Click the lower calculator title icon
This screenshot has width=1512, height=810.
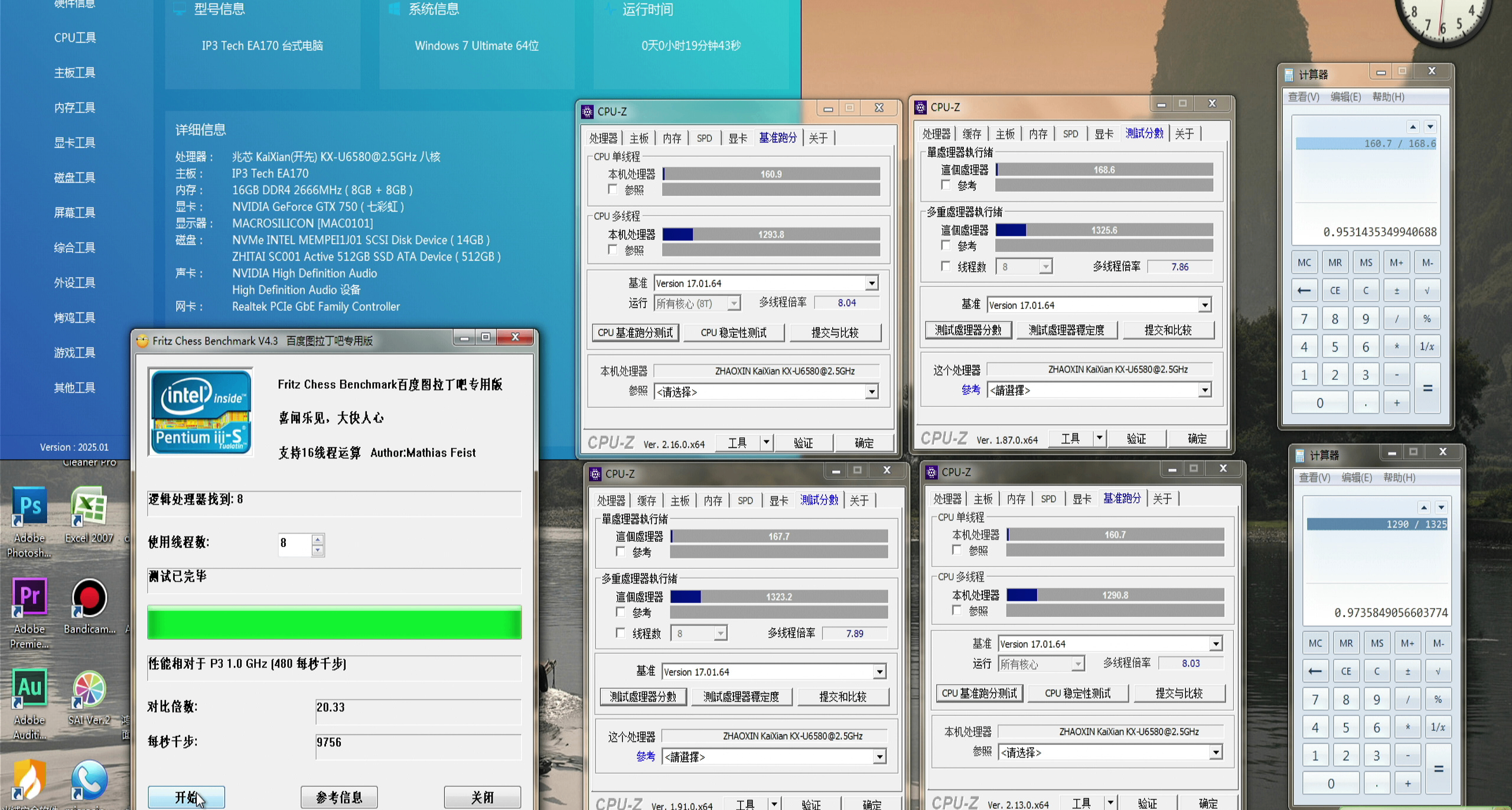pos(1300,456)
